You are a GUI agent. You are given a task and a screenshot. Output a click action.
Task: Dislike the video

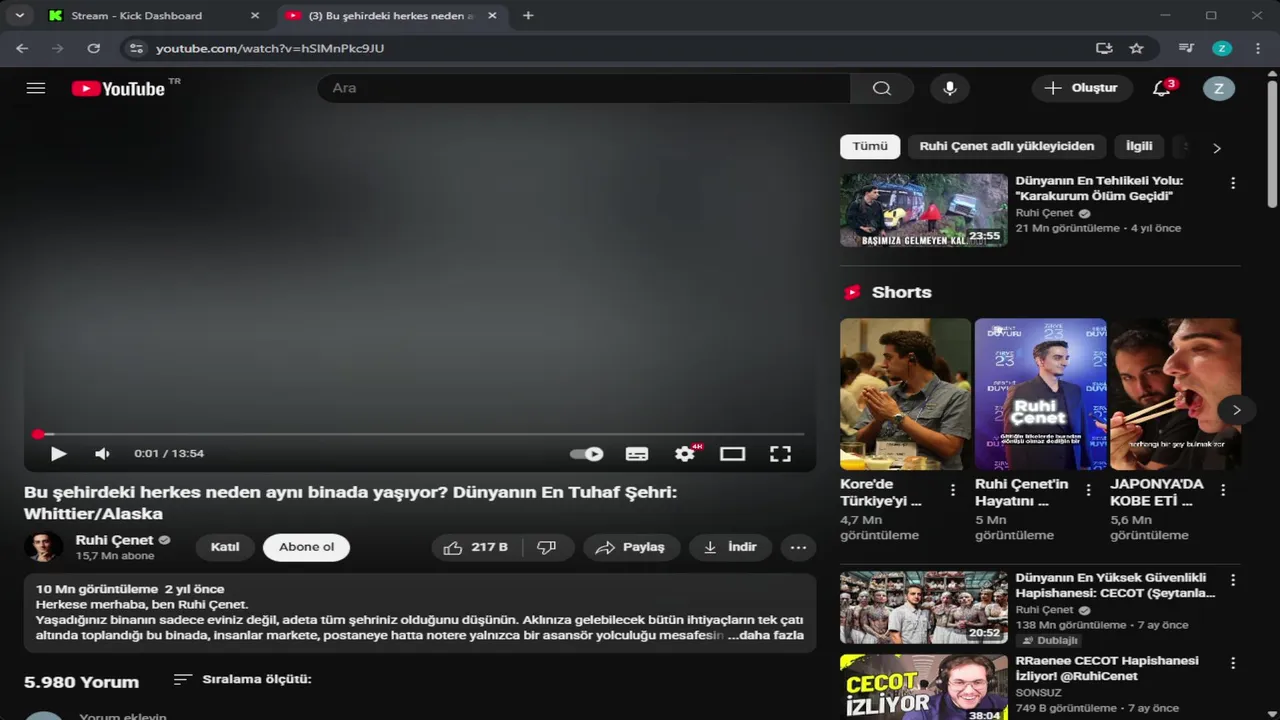click(x=548, y=547)
